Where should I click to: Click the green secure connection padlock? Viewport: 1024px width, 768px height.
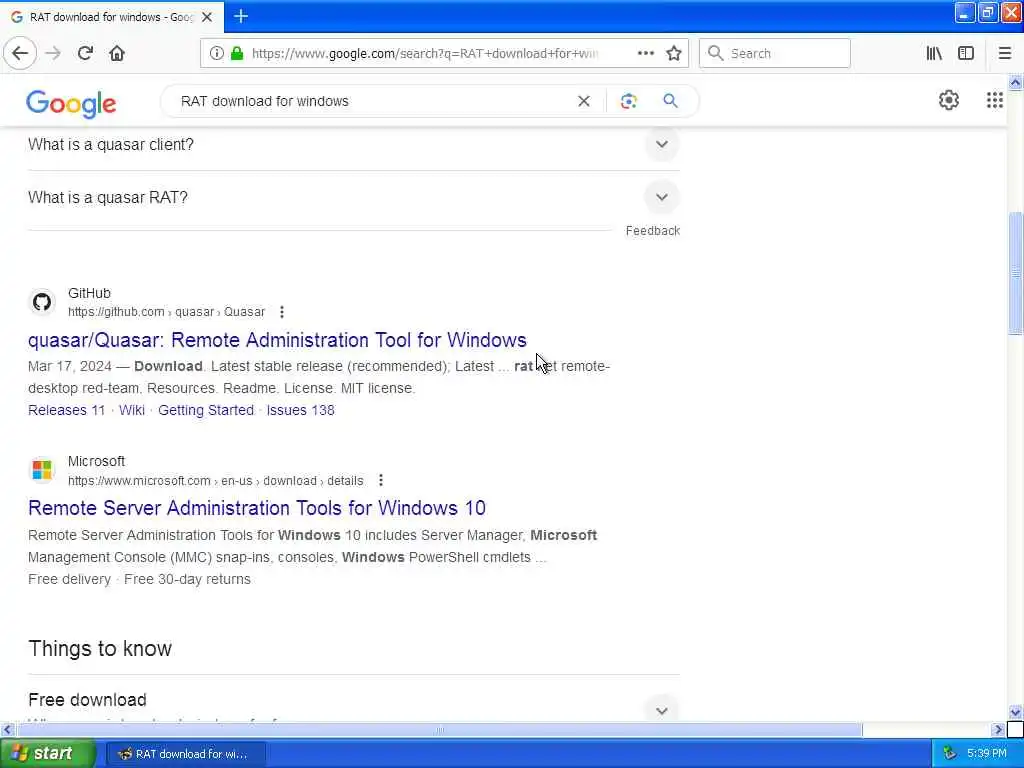click(x=237, y=54)
